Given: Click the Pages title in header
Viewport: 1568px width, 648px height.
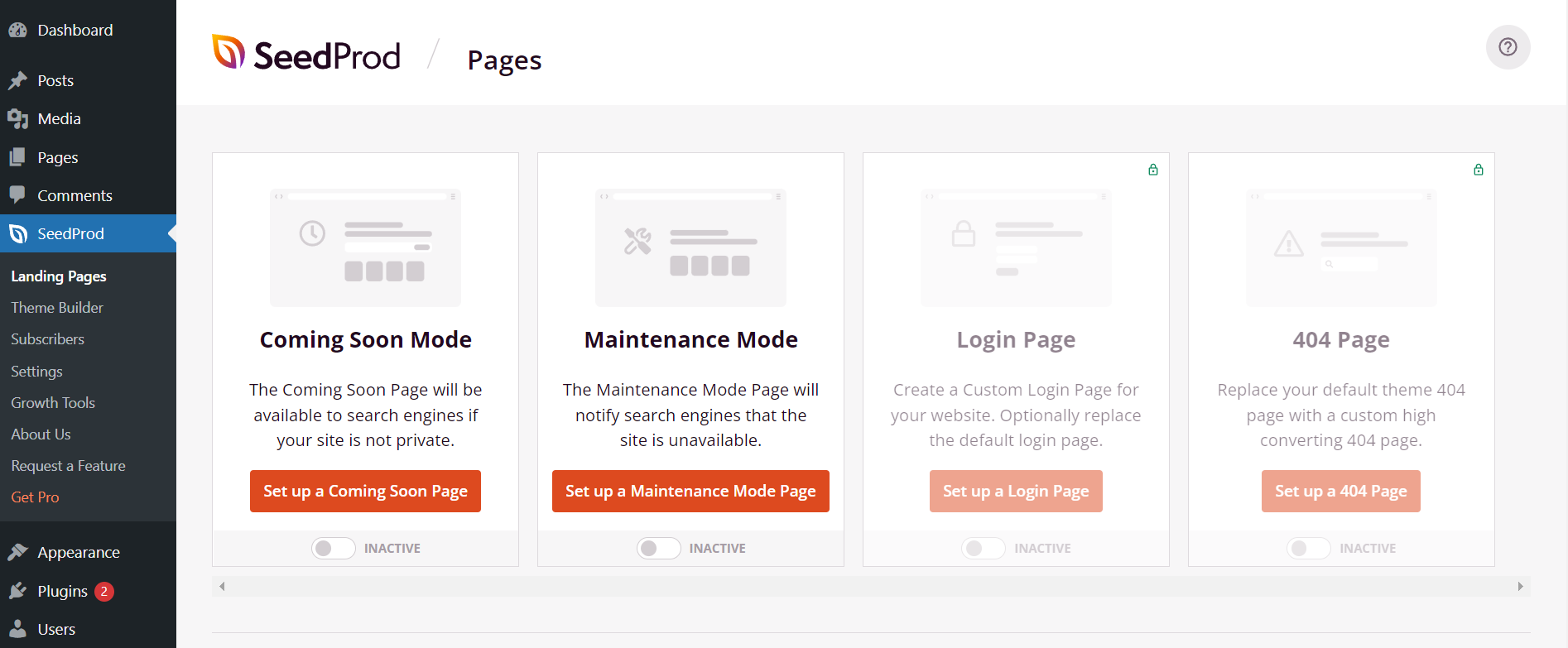Looking at the screenshot, I should 504,60.
